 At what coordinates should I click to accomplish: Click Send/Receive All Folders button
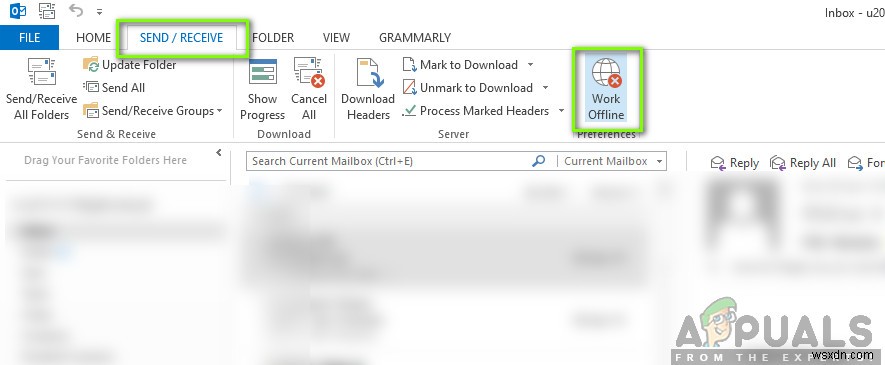coord(41,89)
